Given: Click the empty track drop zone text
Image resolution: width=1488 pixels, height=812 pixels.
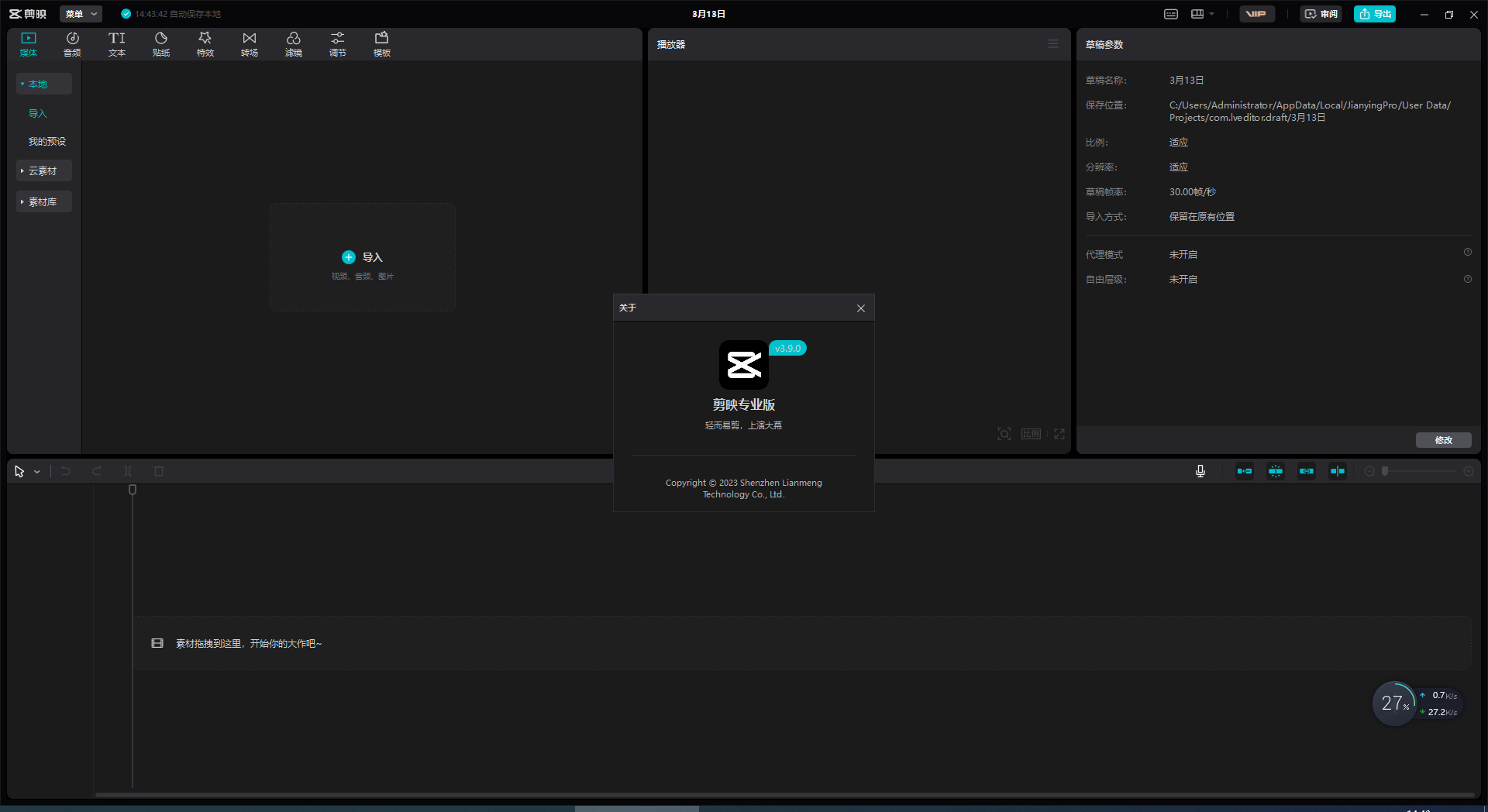Looking at the screenshot, I should pos(249,644).
